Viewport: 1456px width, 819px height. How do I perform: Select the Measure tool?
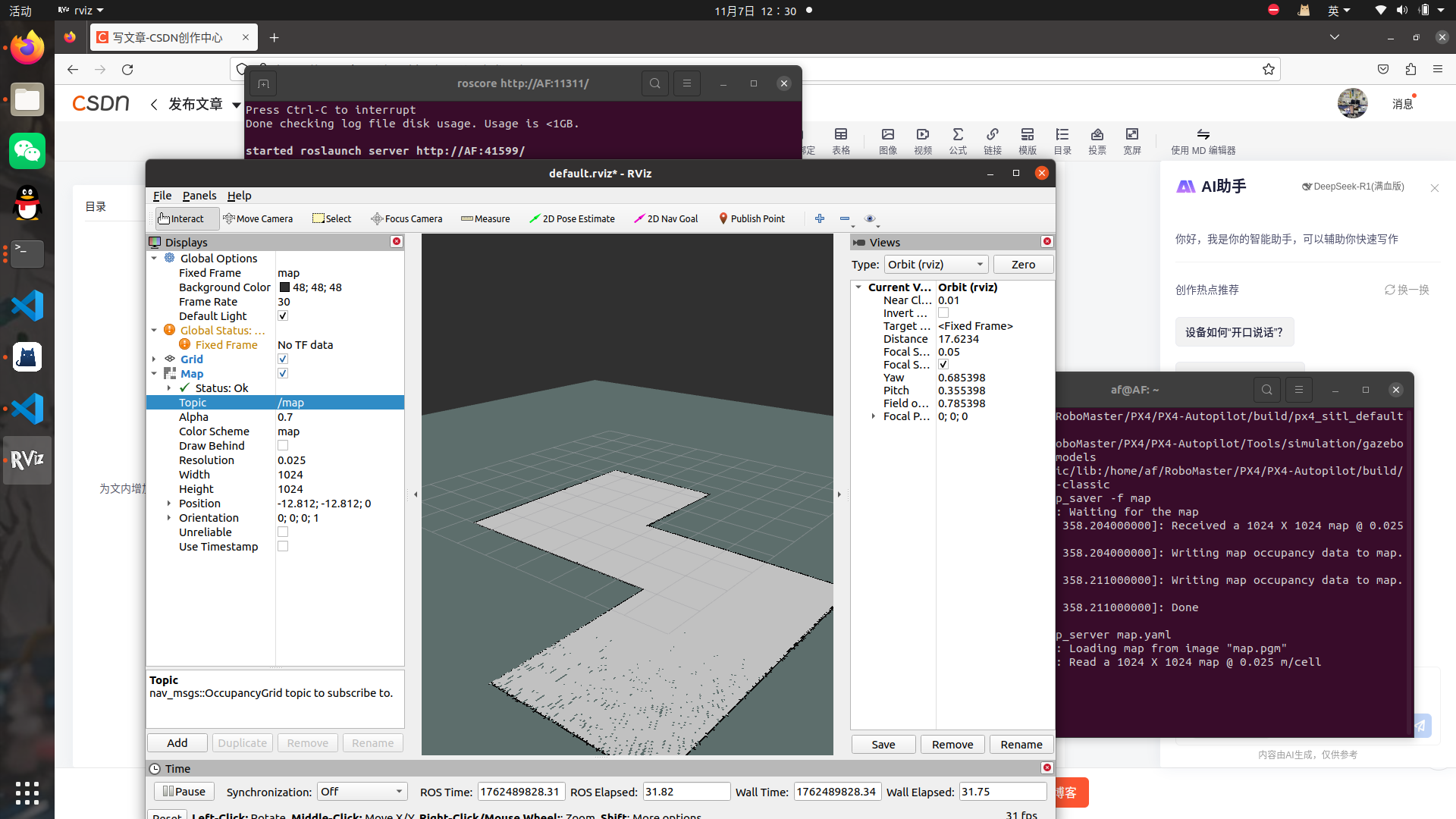click(485, 218)
